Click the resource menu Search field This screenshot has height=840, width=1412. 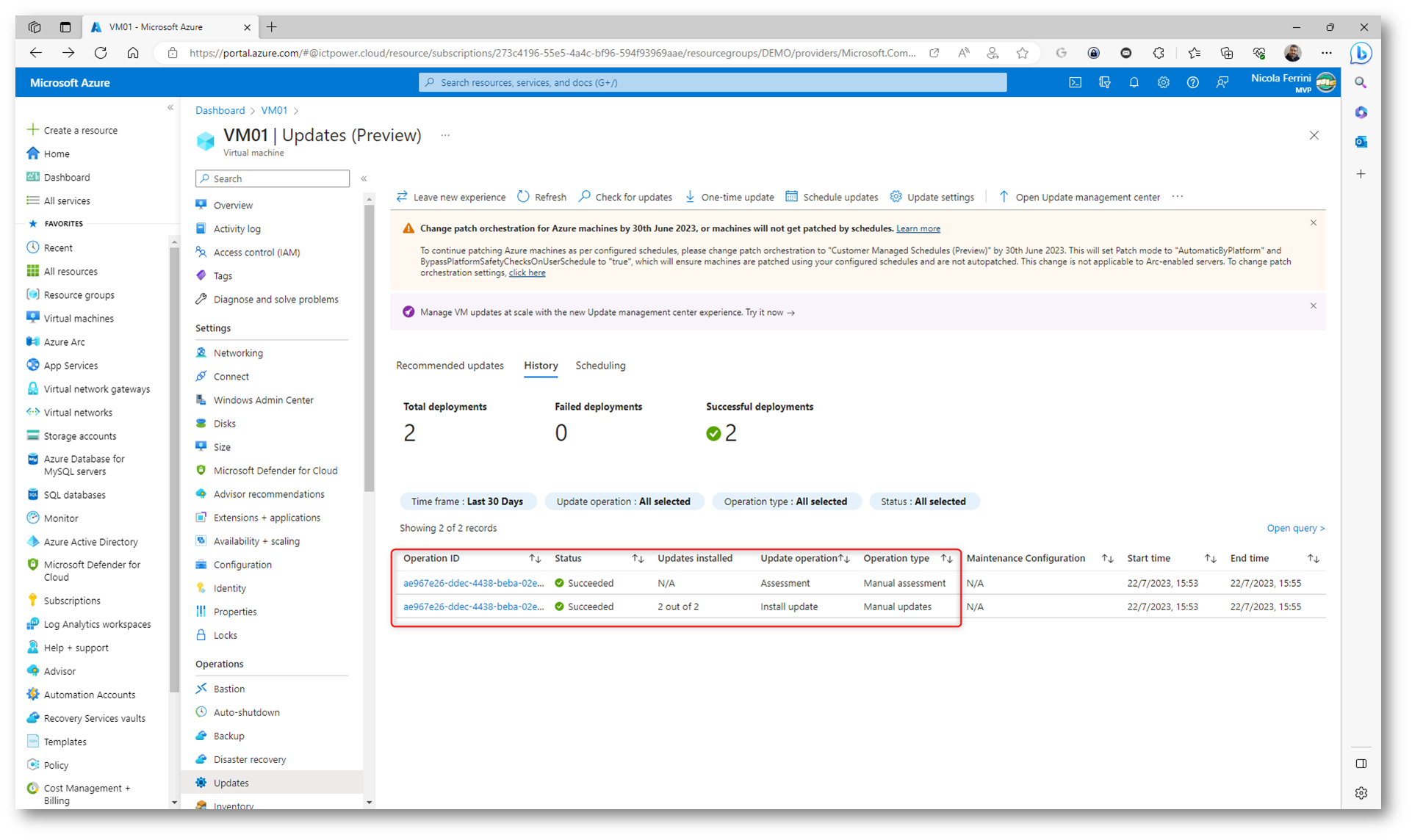coord(273,178)
